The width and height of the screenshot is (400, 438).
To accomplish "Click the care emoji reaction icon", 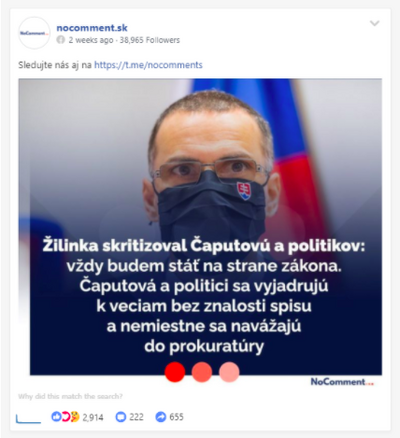I will pos(75,417).
